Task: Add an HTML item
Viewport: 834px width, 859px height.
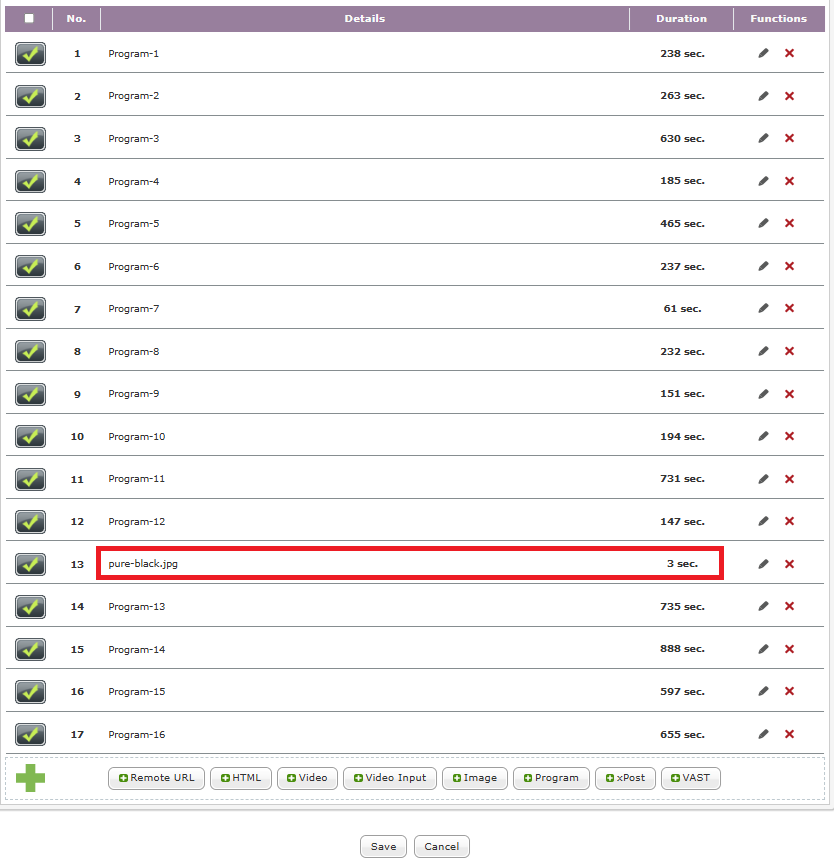Action: click(241, 778)
